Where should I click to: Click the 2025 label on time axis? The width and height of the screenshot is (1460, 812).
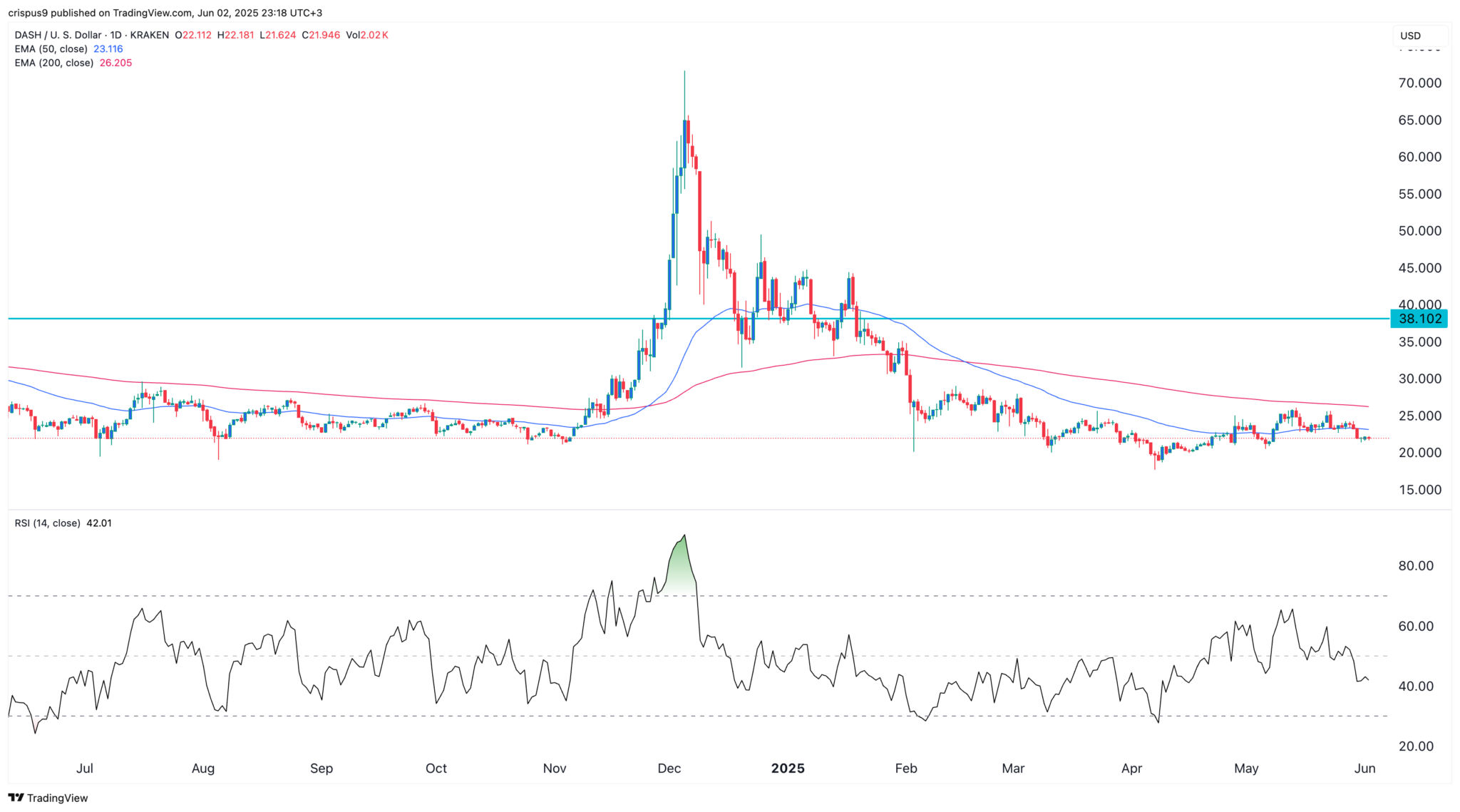pyautogui.click(x=788, y=769)
